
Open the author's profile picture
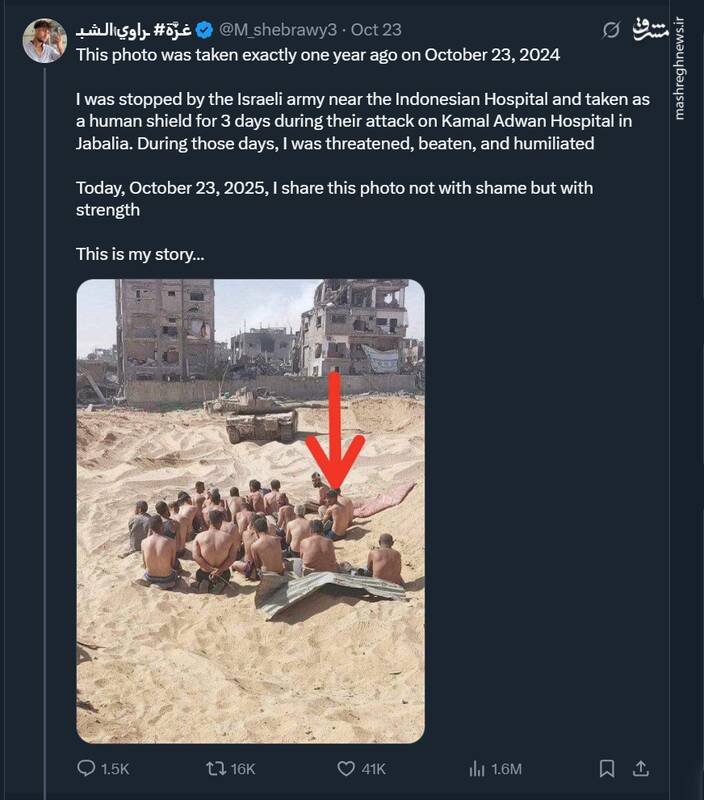point(45,41)
